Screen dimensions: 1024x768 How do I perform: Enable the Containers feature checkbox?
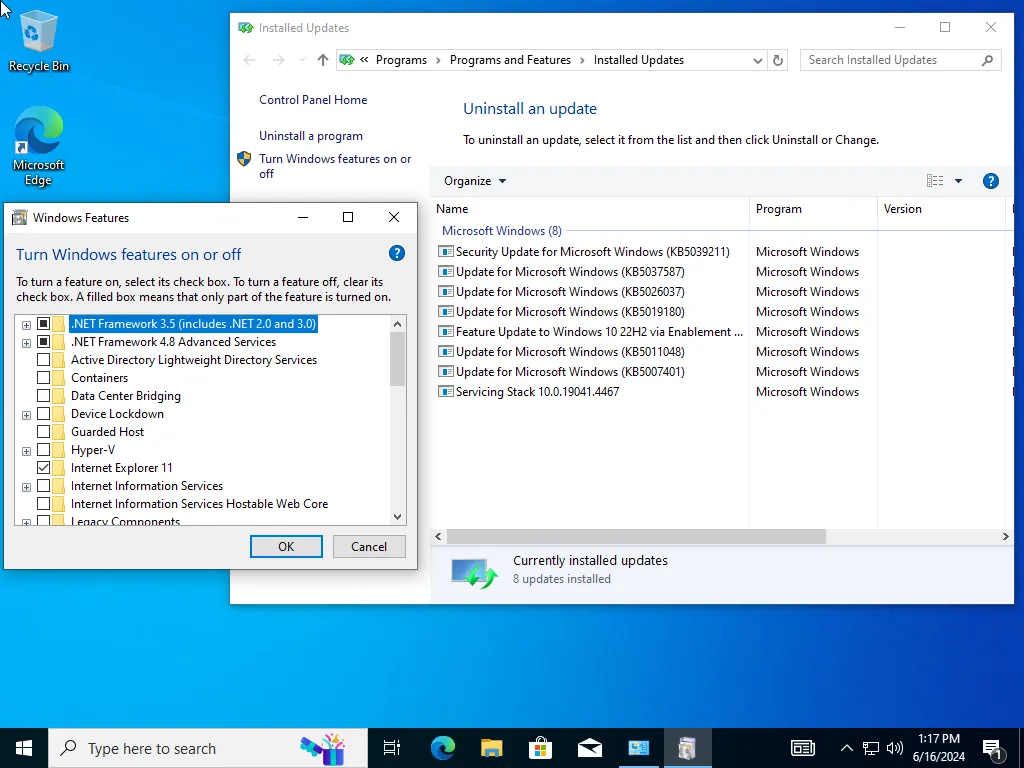coord(43,377)
